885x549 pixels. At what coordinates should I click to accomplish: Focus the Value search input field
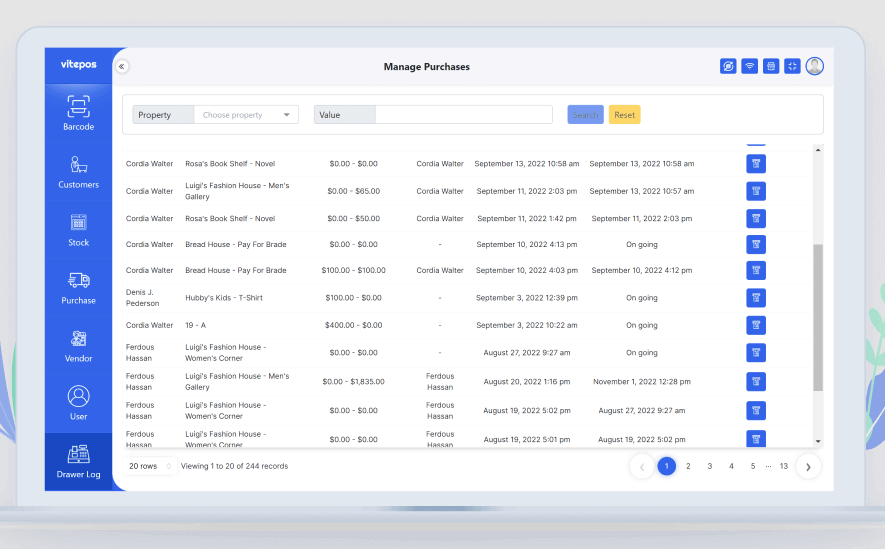[x=463, y=115]
